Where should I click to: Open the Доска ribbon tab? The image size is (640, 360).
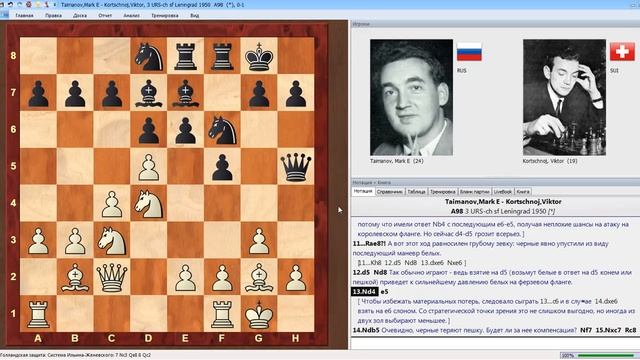80,16
